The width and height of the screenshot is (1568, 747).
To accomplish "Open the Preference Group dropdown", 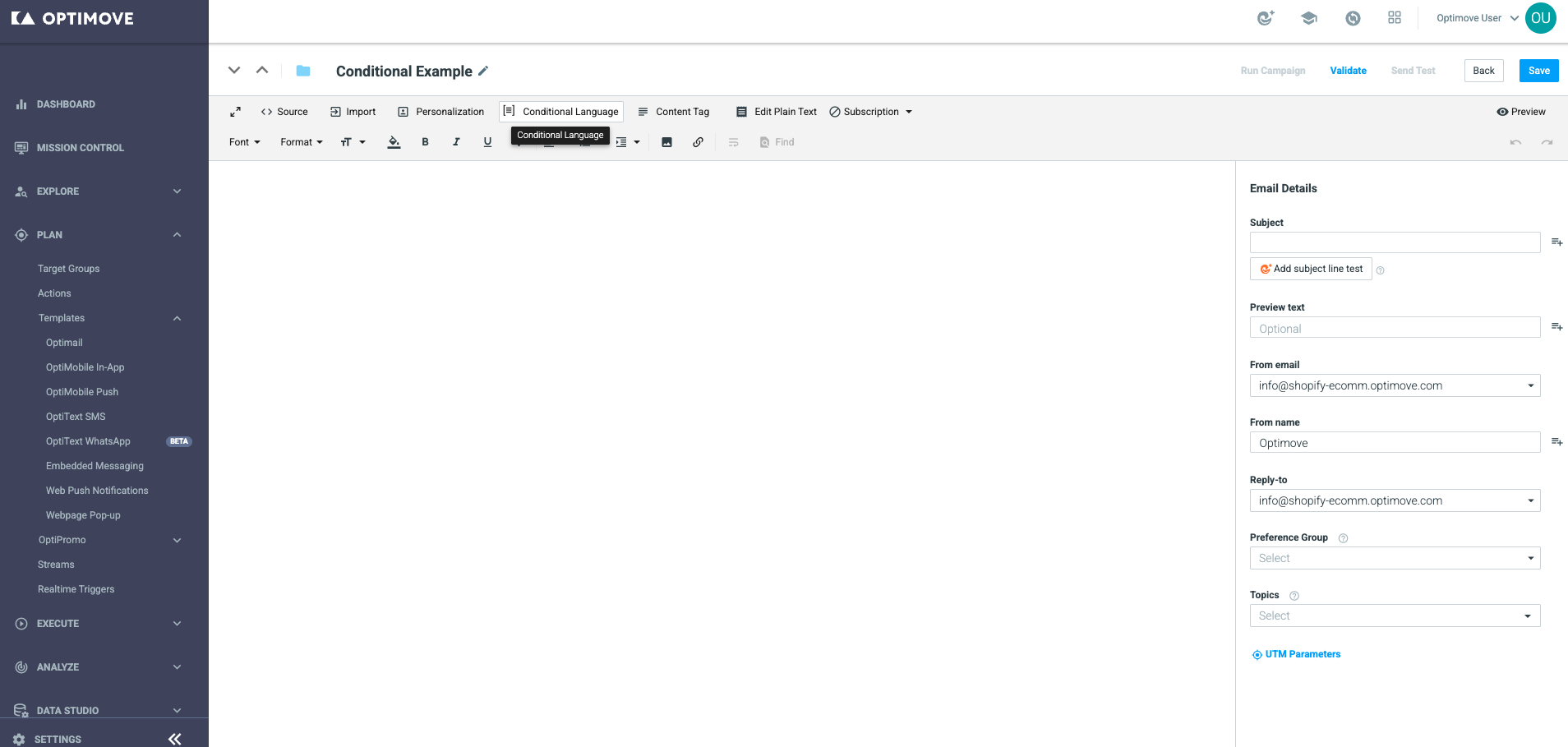I will point(1395,558).
